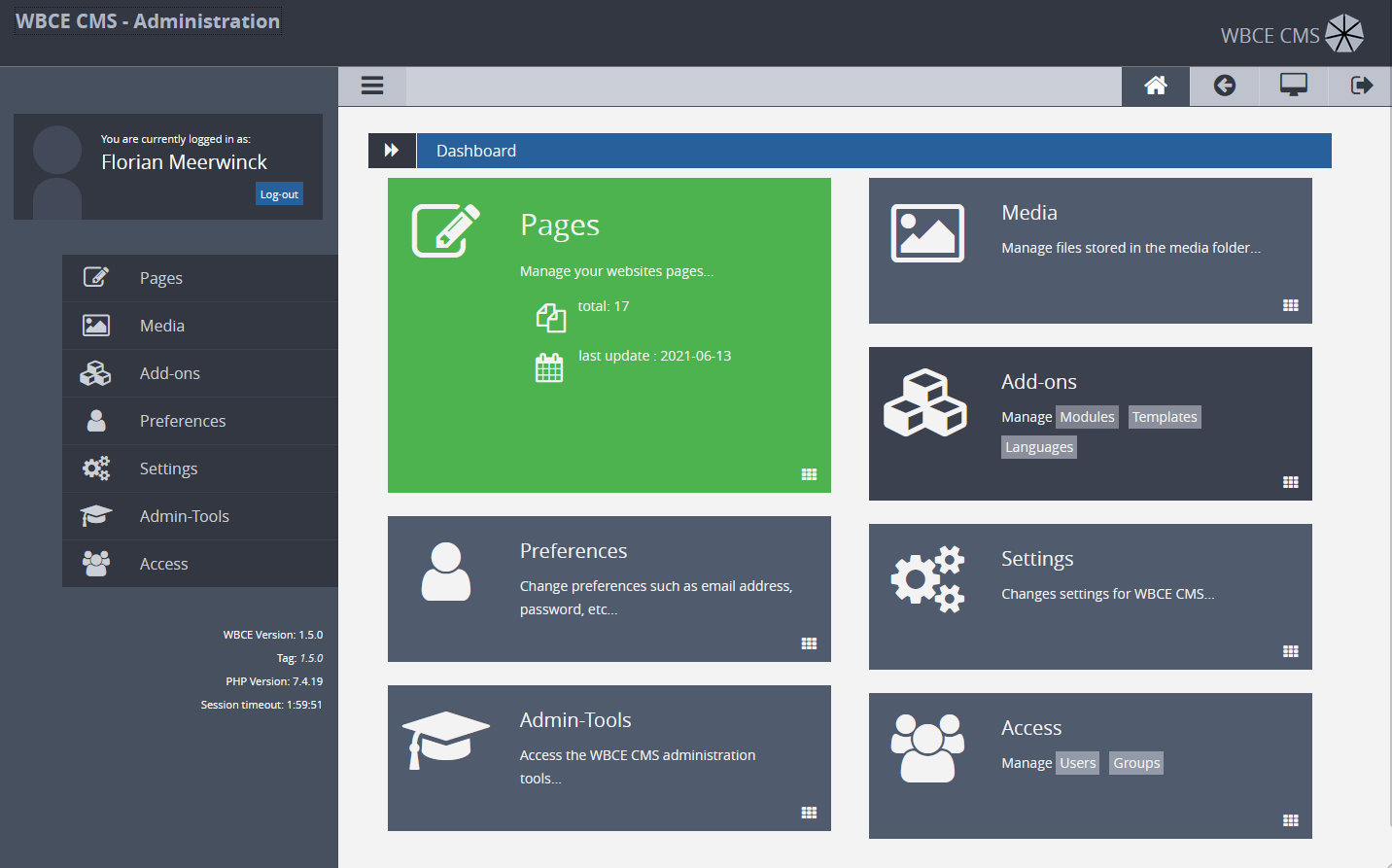Click the Log-out button
1392x868 pixels.
pos(280,194)
